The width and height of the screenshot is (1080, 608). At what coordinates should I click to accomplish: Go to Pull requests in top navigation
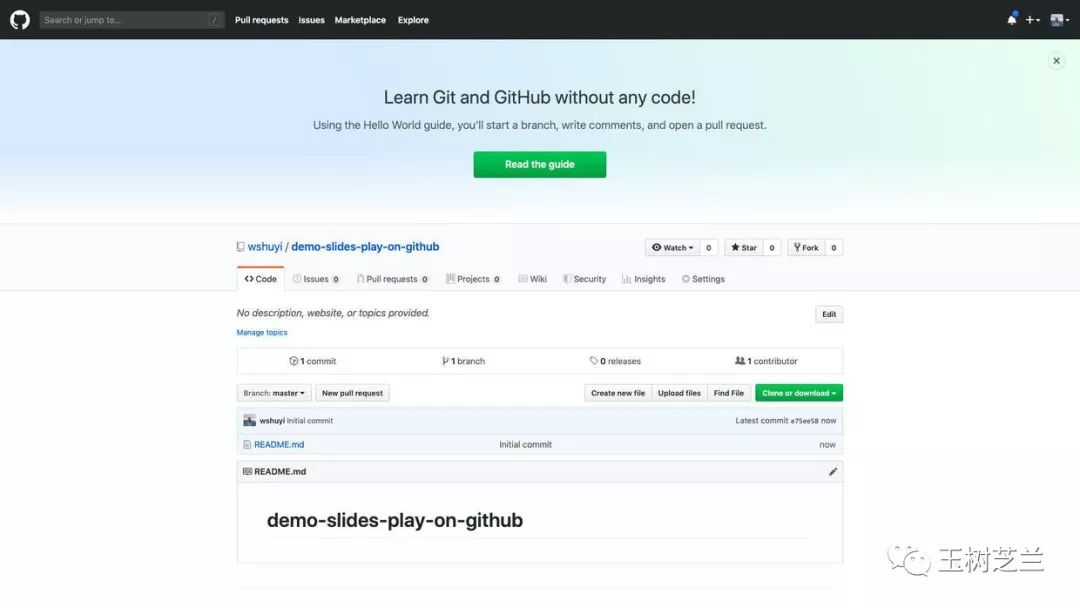click(x=262, y=20)
